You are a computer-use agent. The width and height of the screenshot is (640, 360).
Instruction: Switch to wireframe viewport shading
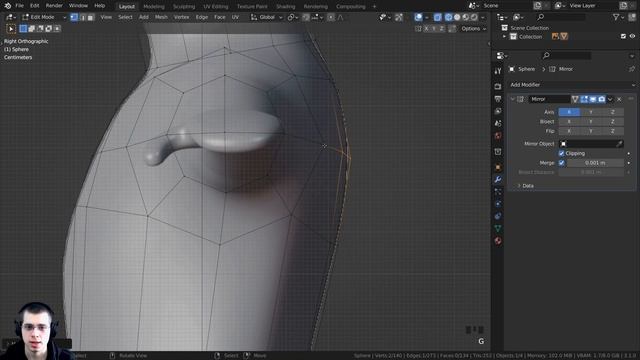tap(449, 17)
